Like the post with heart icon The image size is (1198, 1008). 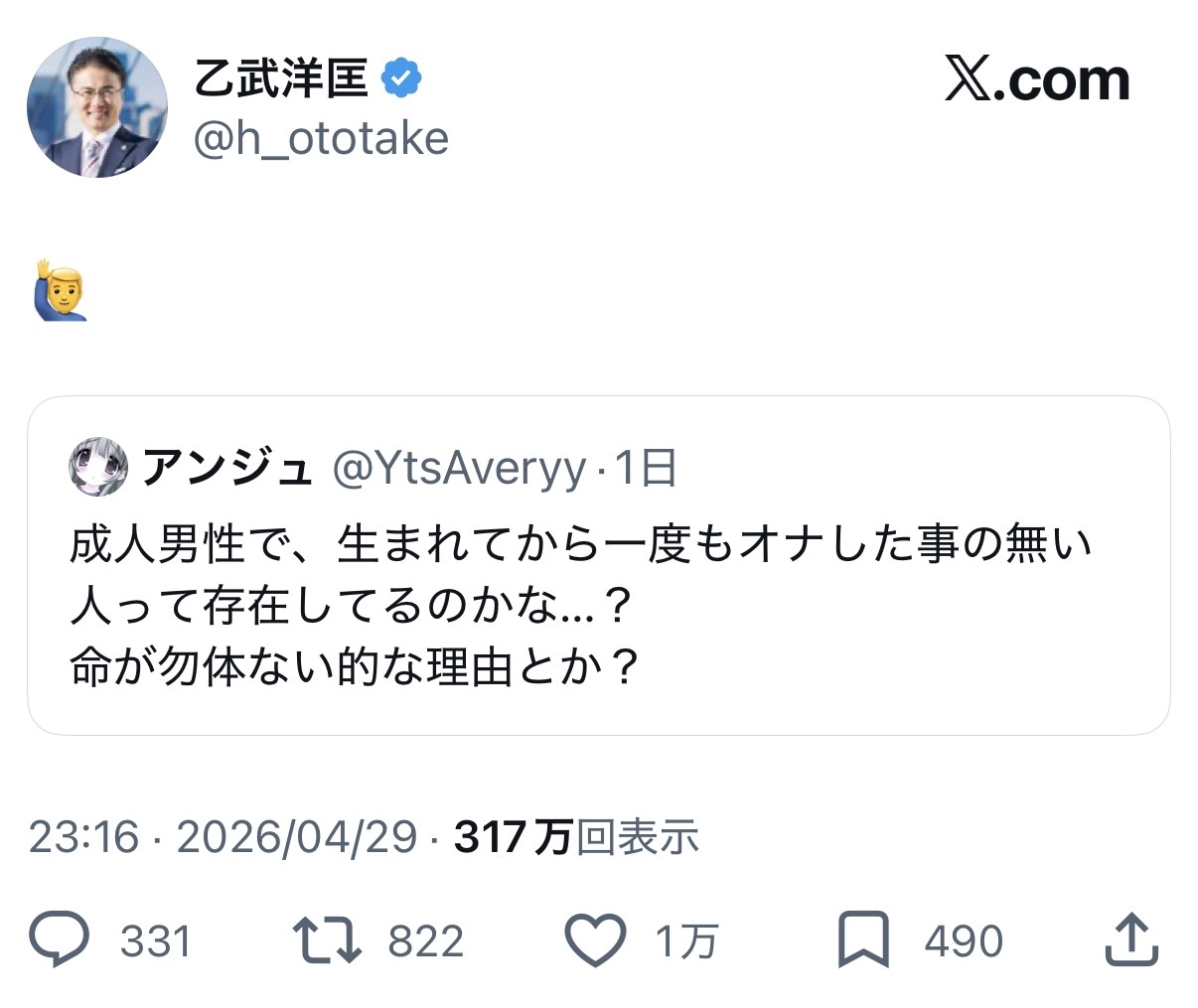tap(595, 940)
